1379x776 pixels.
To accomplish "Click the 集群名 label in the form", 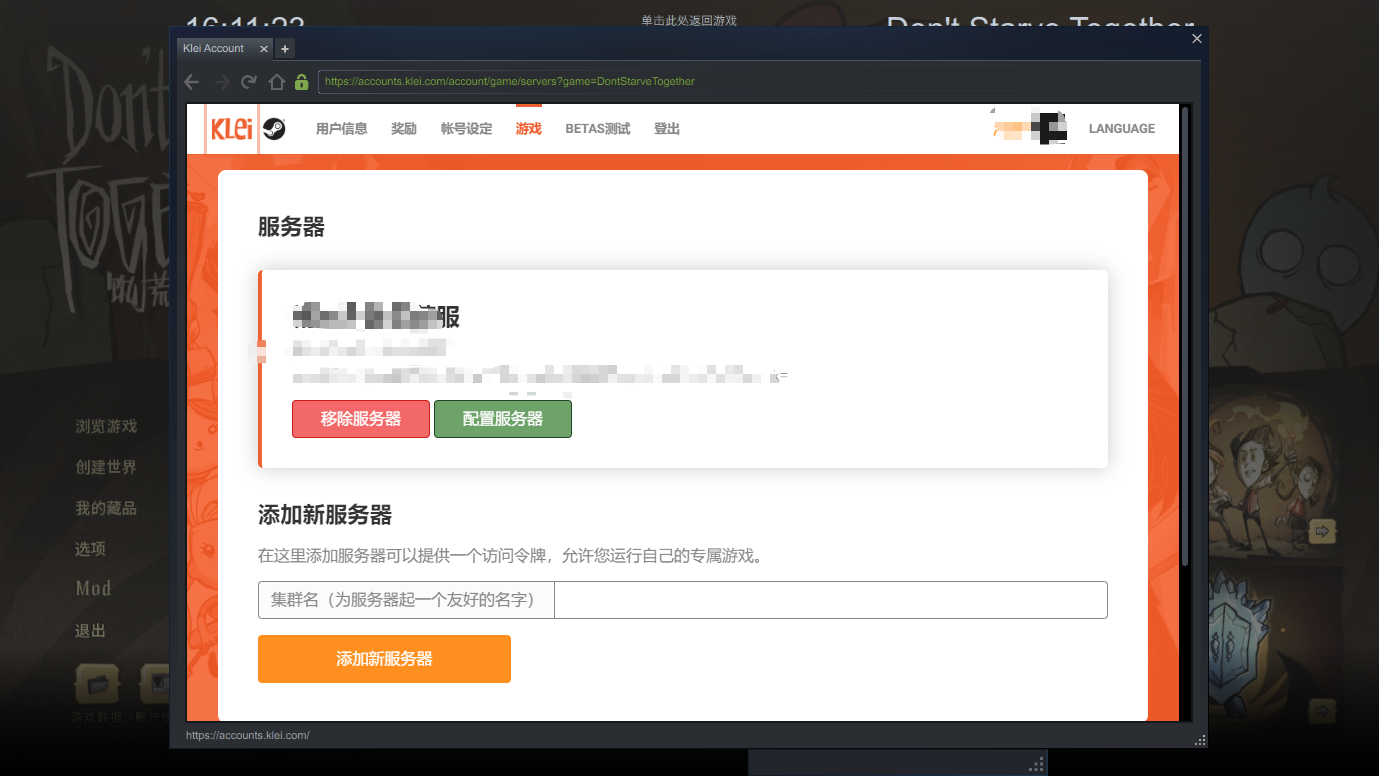I will [406, 600].
